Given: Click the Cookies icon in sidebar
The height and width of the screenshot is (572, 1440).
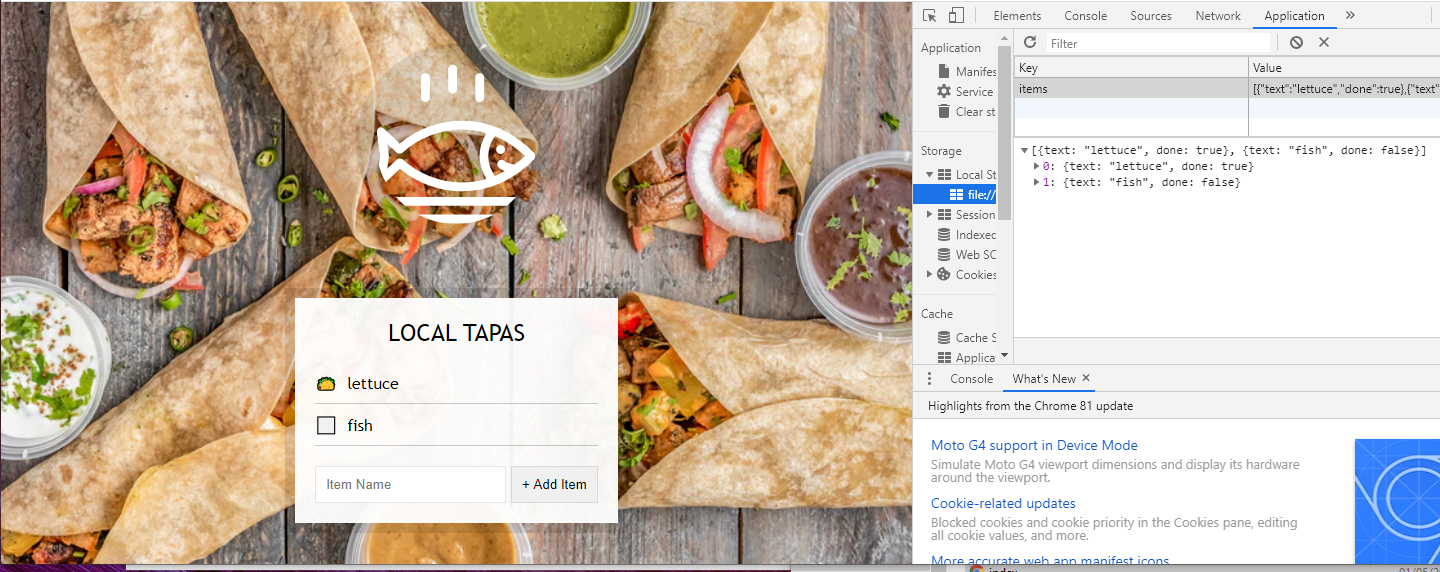Looking at the screenshot, I should pos(944,274).
